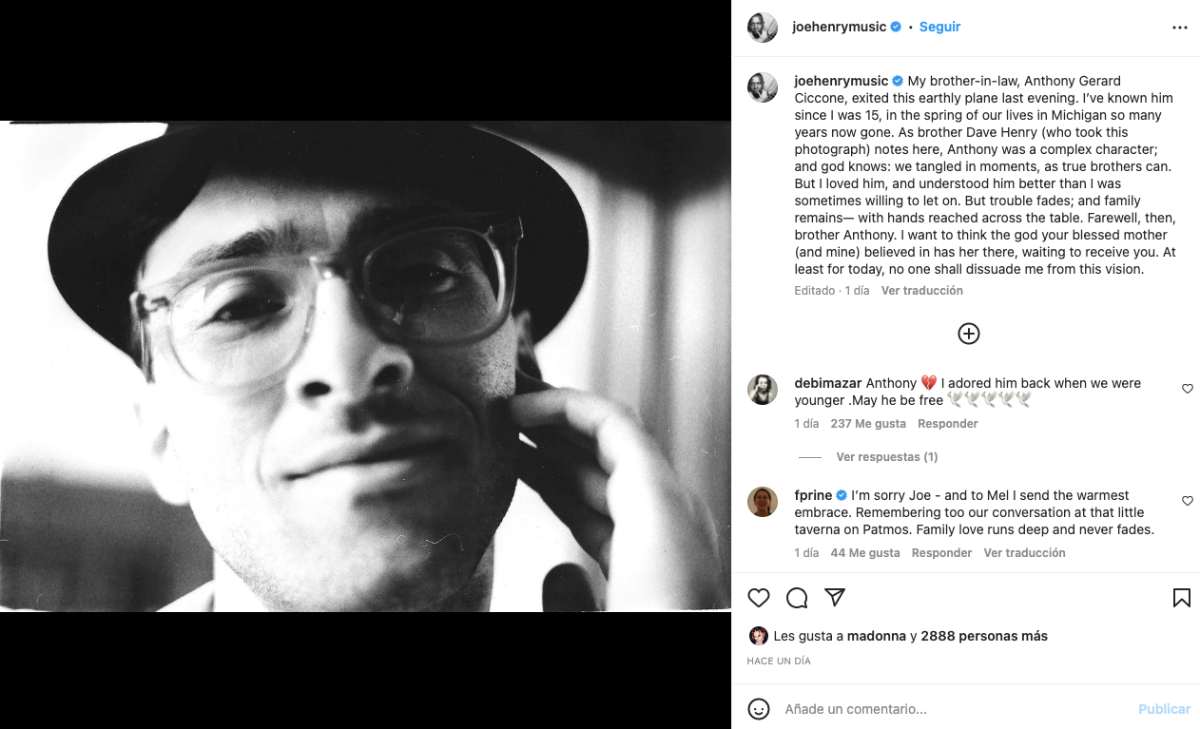This screenshot has height=729, width=1200.
Task: Open debimazar's profile picture
Action: pos(762,390)
